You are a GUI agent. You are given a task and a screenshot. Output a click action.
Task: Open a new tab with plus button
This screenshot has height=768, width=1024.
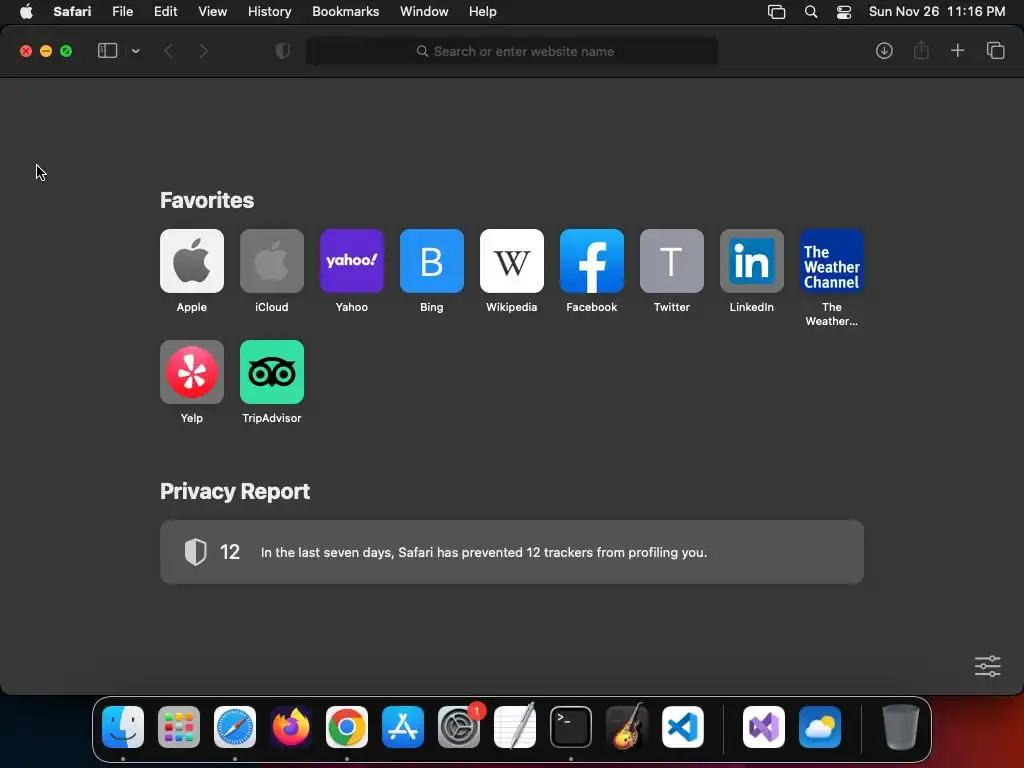pos(957,51)
